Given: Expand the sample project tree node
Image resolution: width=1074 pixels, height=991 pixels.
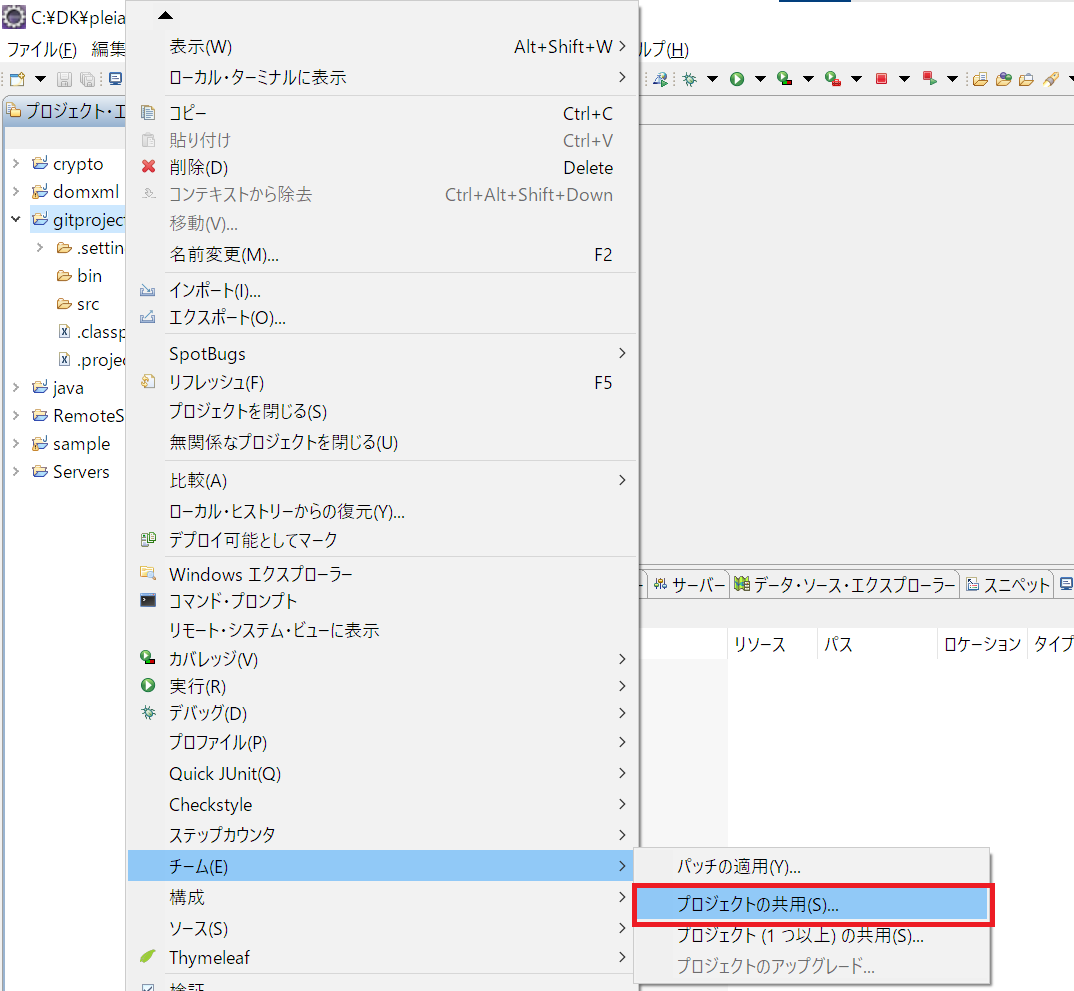Looking at the screenshot, I should point(16,443).
